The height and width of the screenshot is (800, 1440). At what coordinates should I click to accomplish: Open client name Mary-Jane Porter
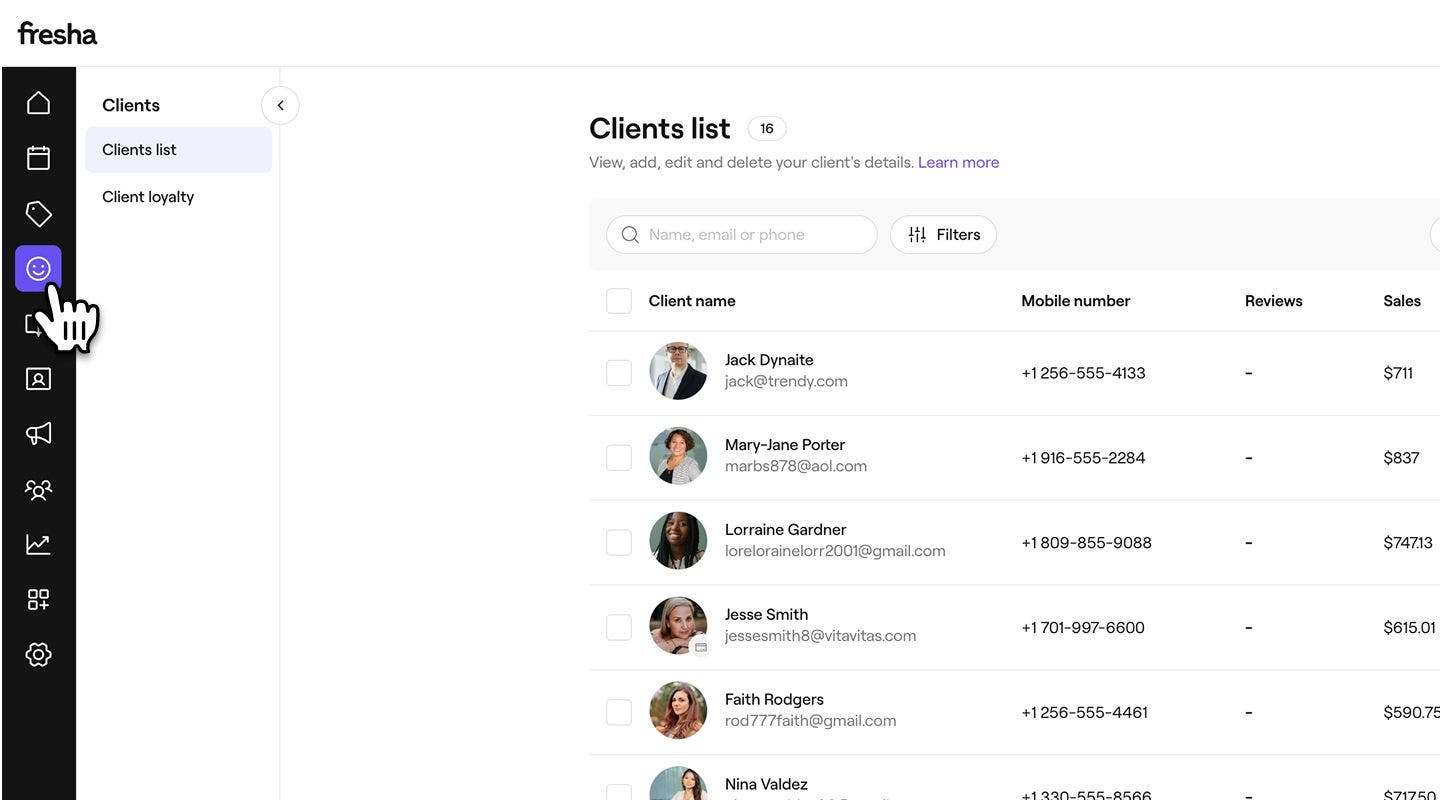tap(785, 445)
